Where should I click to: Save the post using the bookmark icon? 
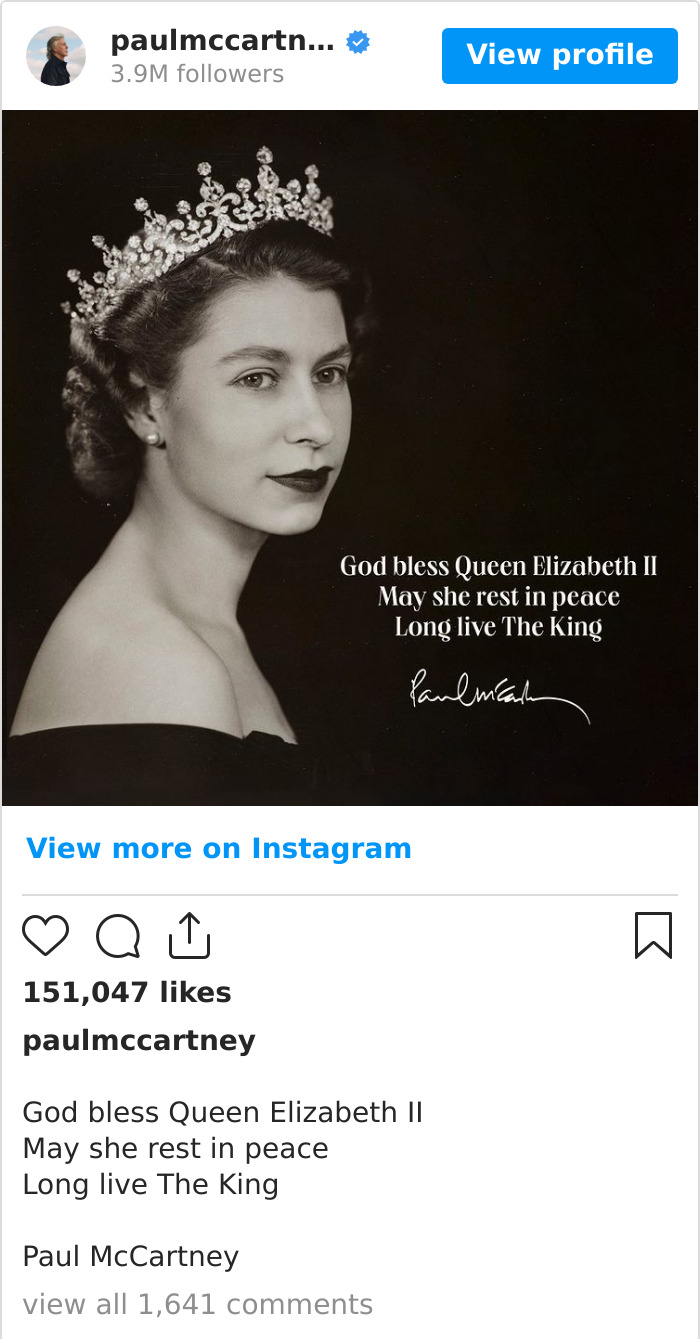click(x=654, y=935)
